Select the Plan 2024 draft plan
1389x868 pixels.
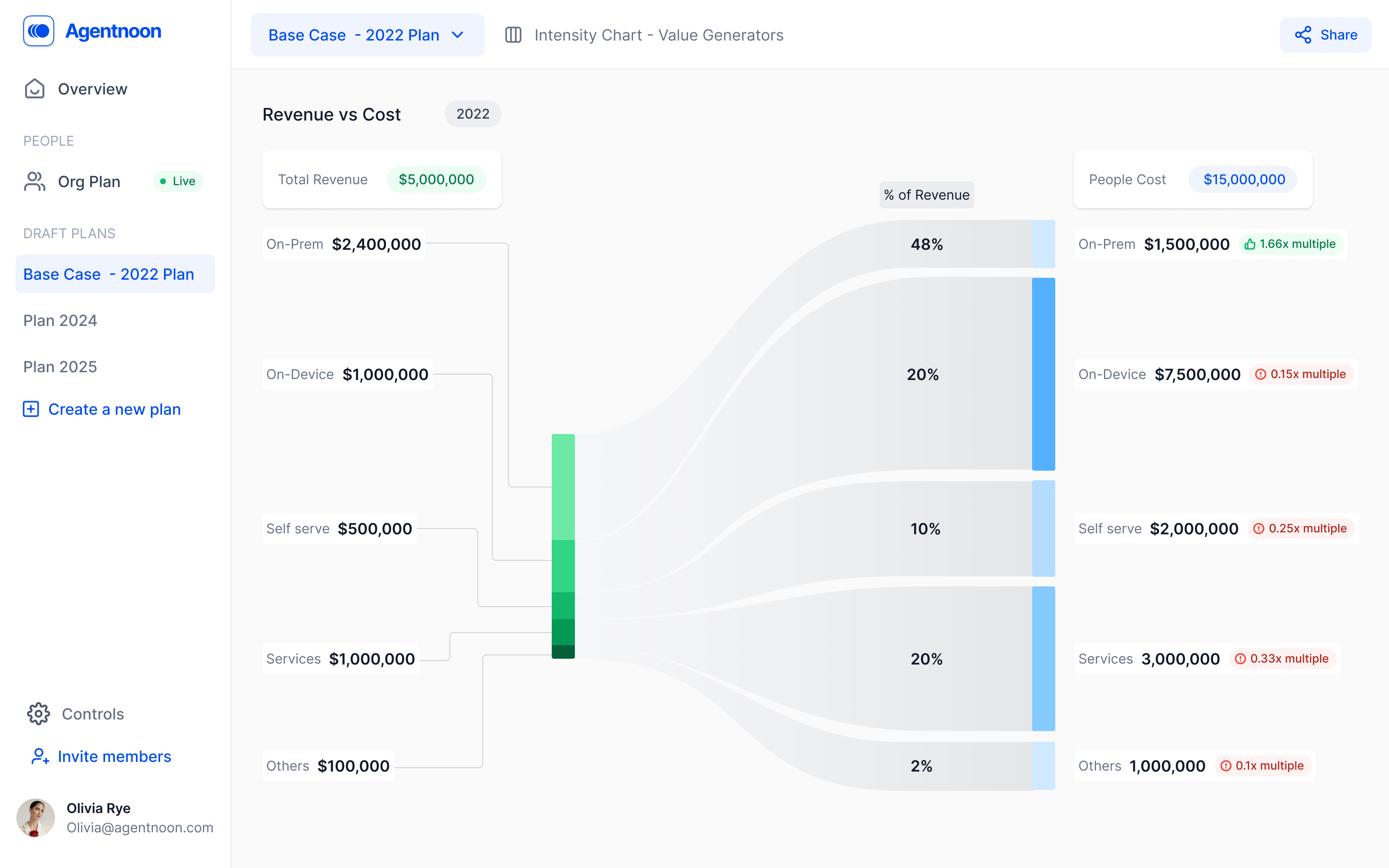[60, 320]
